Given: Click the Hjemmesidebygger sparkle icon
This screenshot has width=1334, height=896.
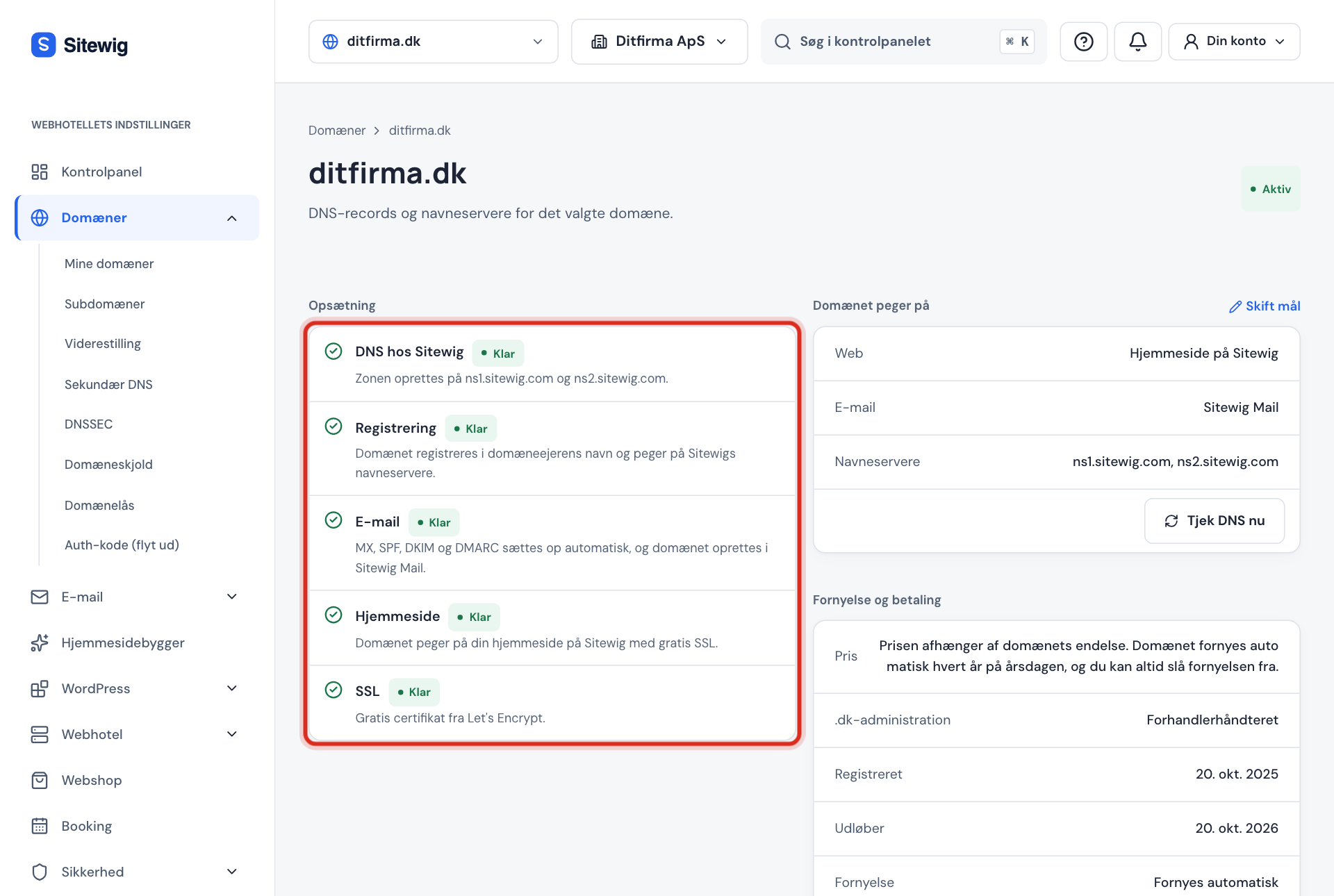Looking at the screenshot, I should [40, 642].
